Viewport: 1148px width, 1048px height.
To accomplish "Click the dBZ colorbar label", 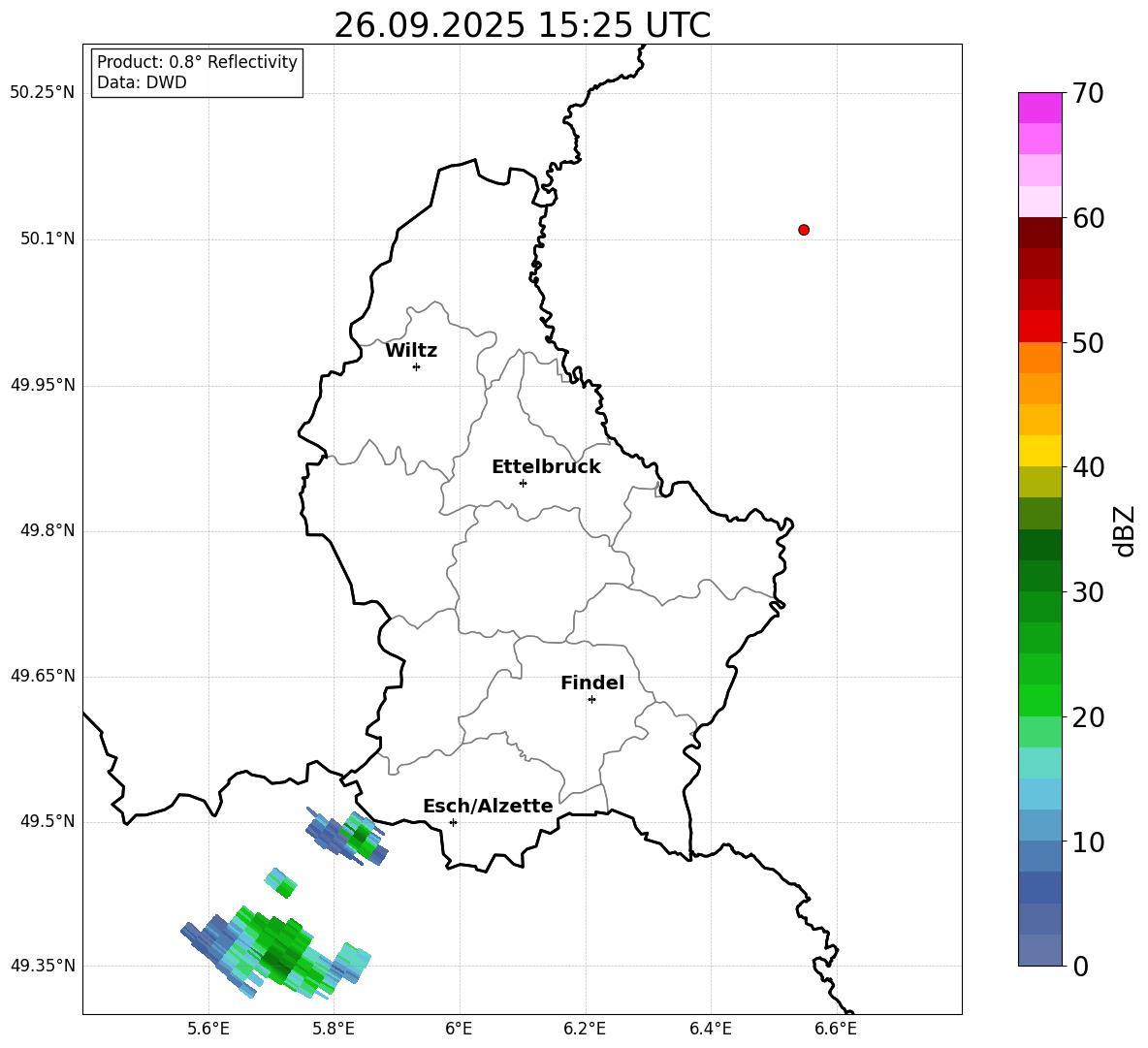I will tap(1125, 530).
